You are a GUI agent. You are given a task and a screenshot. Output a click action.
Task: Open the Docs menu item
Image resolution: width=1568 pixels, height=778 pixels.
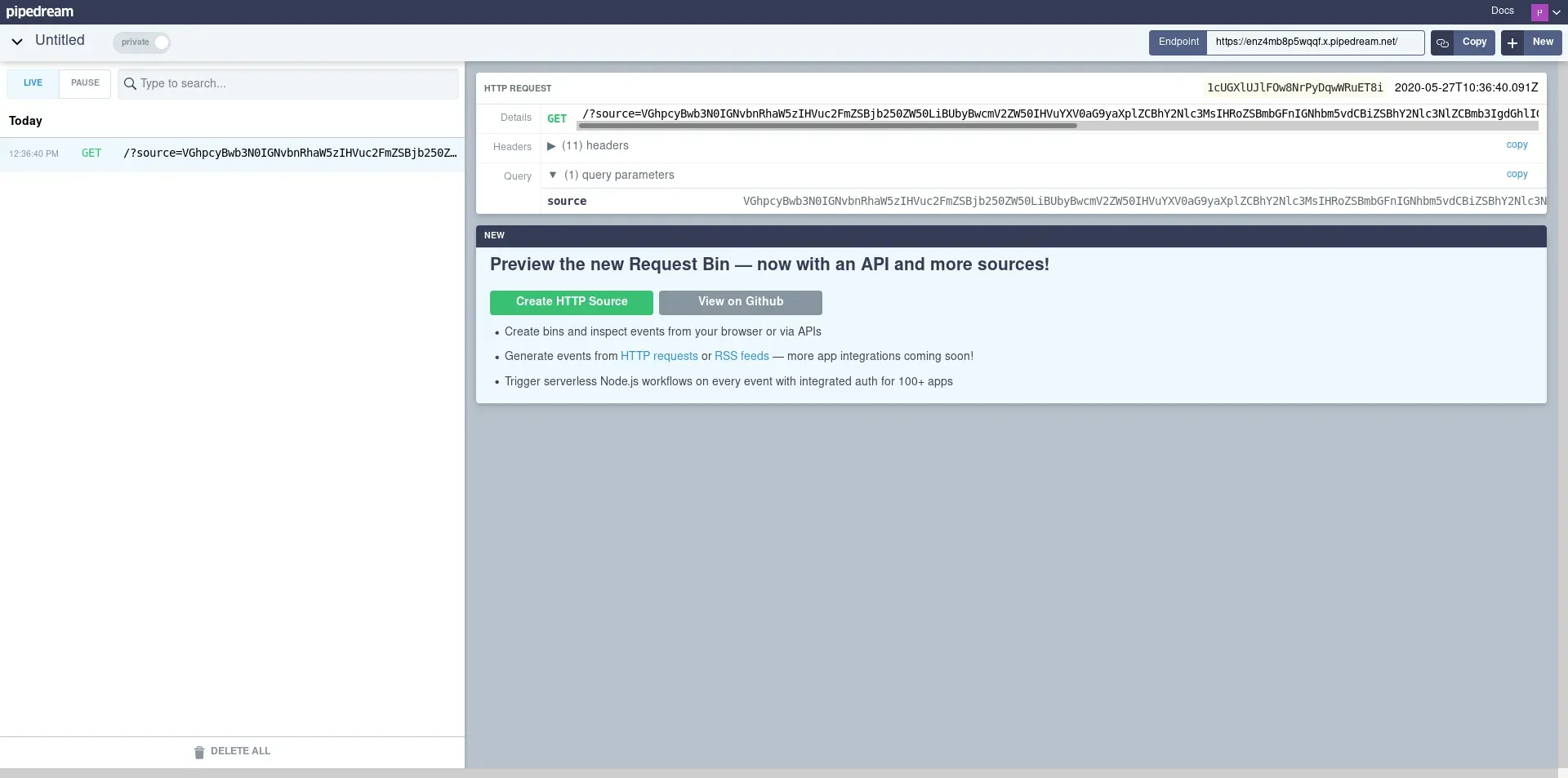(x=1502, y=11)
